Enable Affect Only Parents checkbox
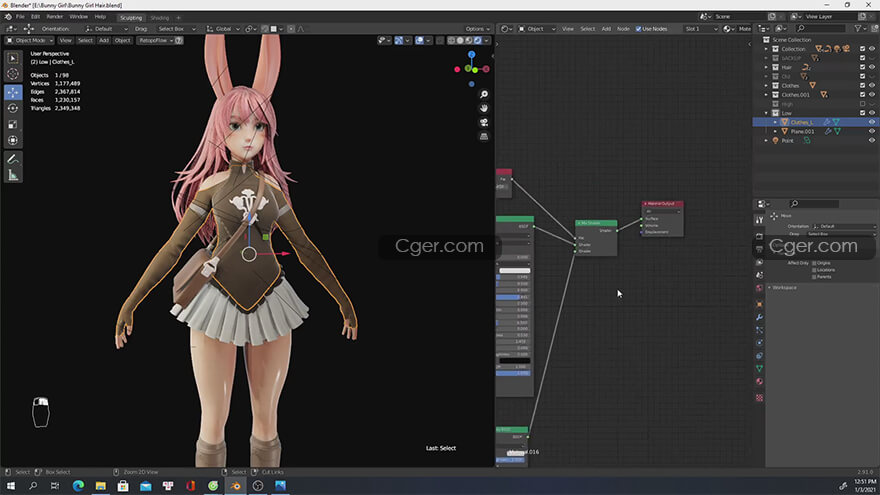This screenshot has width=880, height=495. point(814,277)
